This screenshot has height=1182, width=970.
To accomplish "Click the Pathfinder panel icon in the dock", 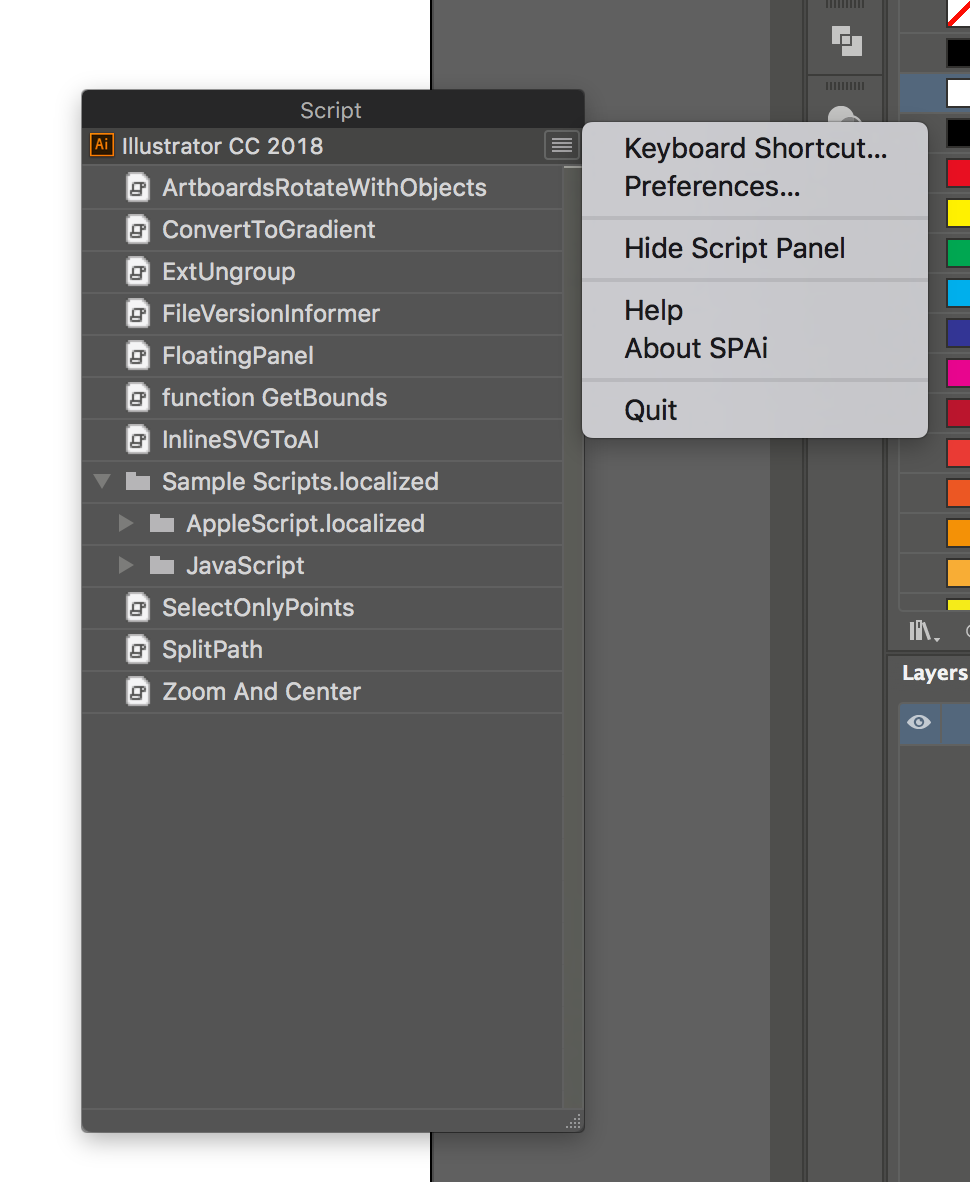I will click(846, 41).
